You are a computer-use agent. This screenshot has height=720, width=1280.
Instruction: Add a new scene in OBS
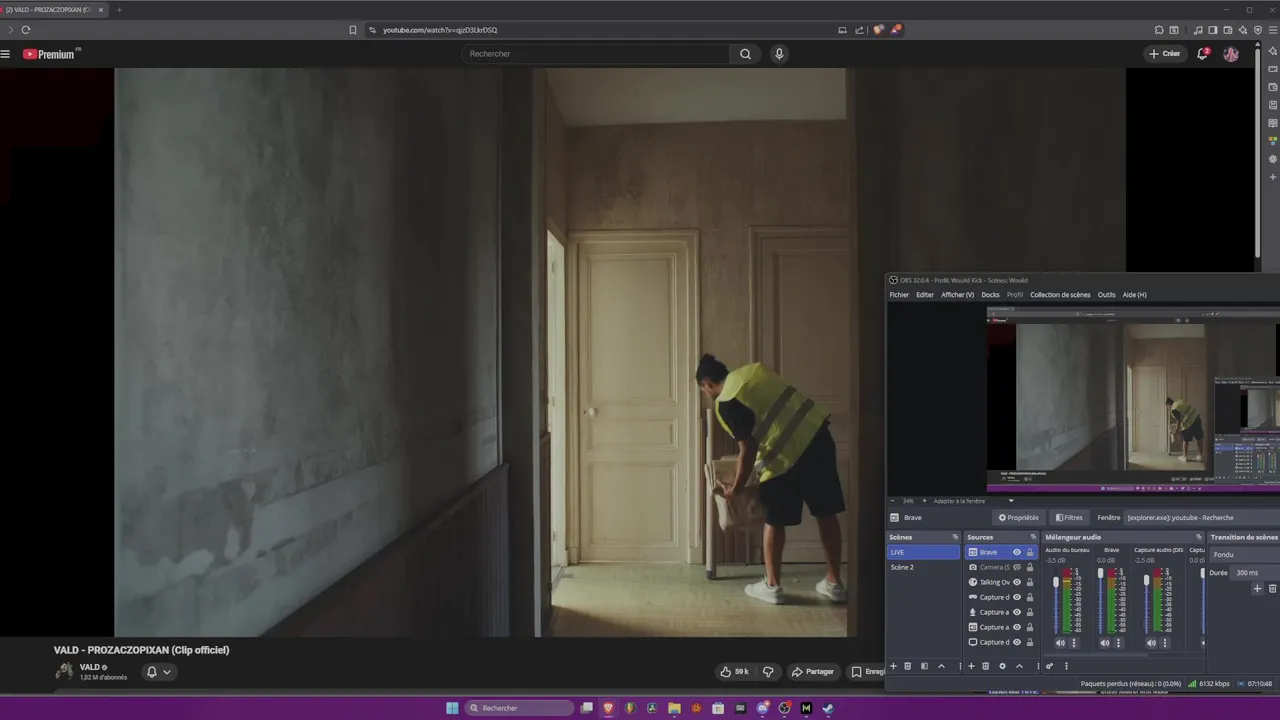coord(893,666)
